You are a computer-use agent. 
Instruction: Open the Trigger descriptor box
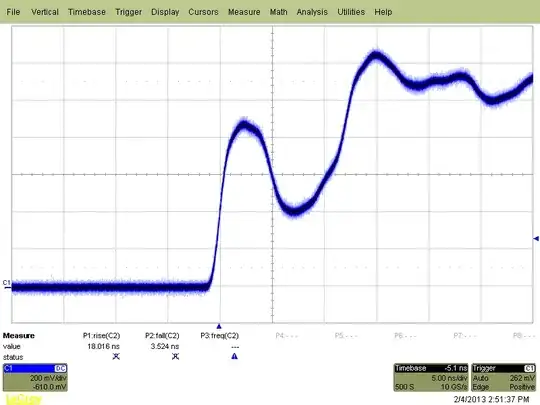(x=504, y=377)
